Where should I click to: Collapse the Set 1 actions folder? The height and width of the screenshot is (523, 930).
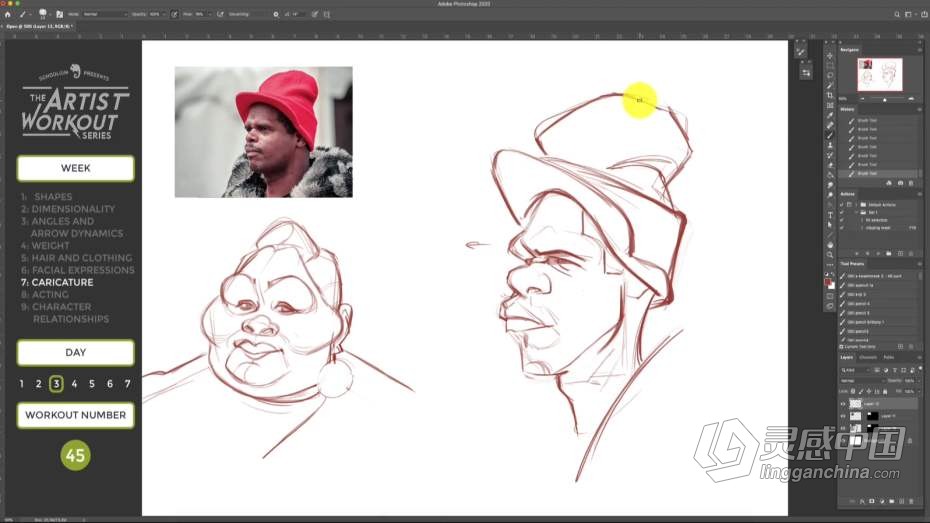click(856, 212)
